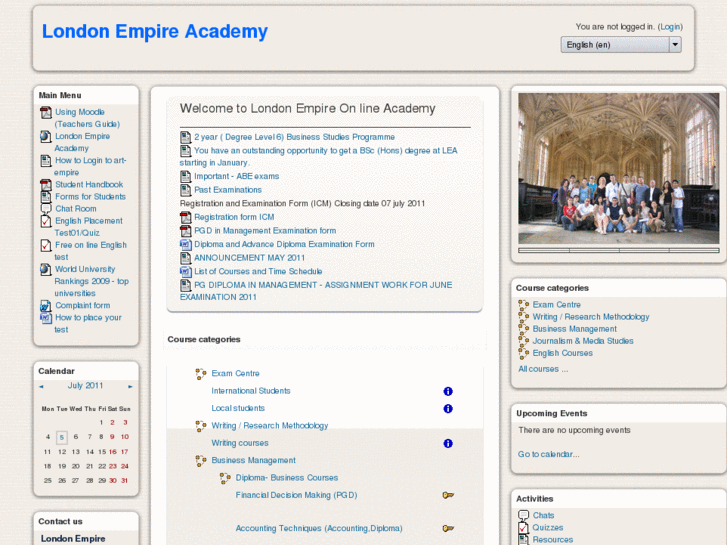The height and width of the screenshot is (545, 727).
Task: Select day 16 in the July calendar
Action: (x=113, y=452)
